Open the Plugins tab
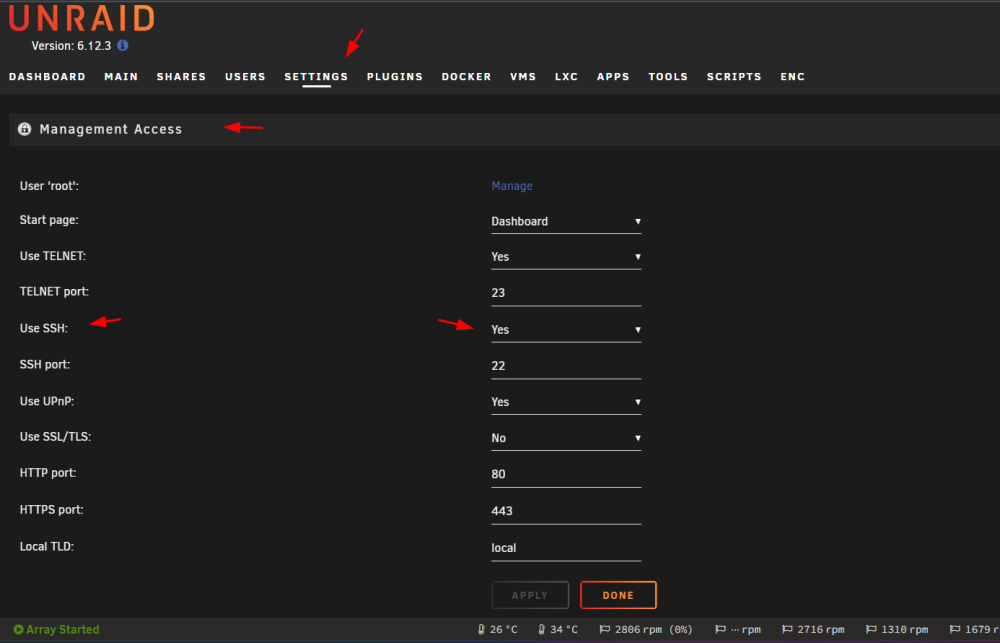The image size is (1000, 643). [395, 77]
